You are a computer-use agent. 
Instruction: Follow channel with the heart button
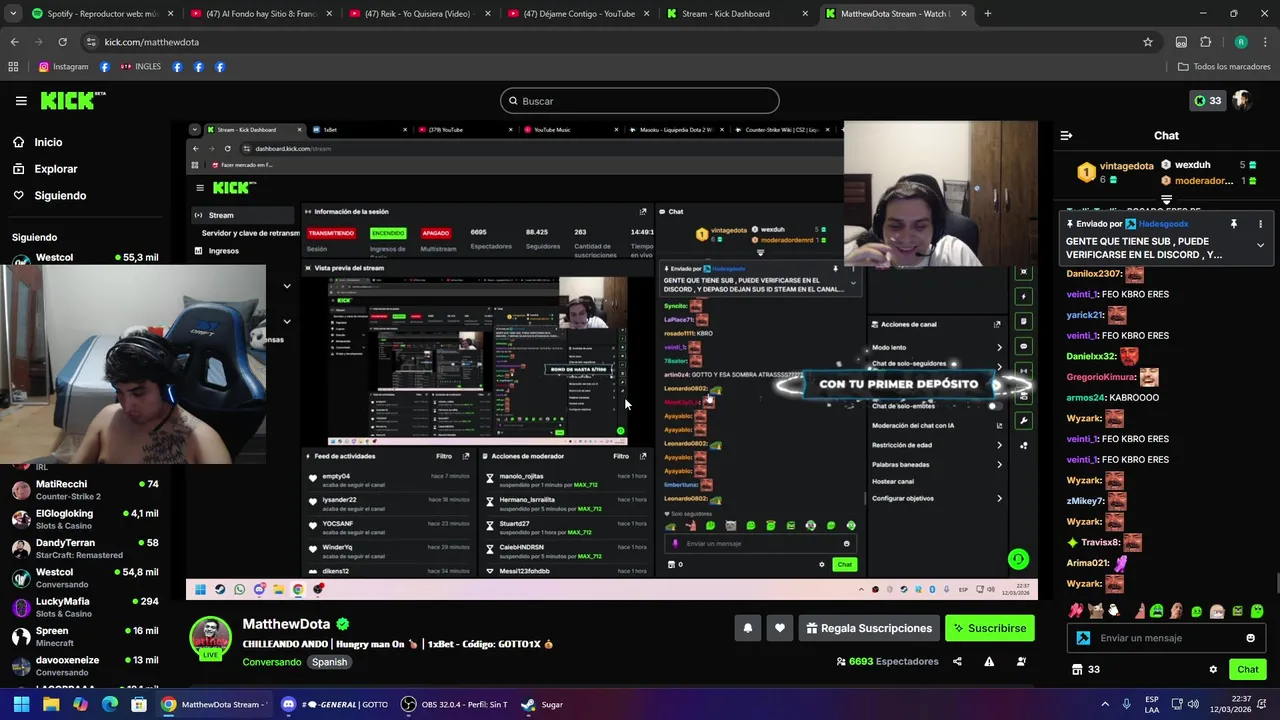tap(780, 628)
